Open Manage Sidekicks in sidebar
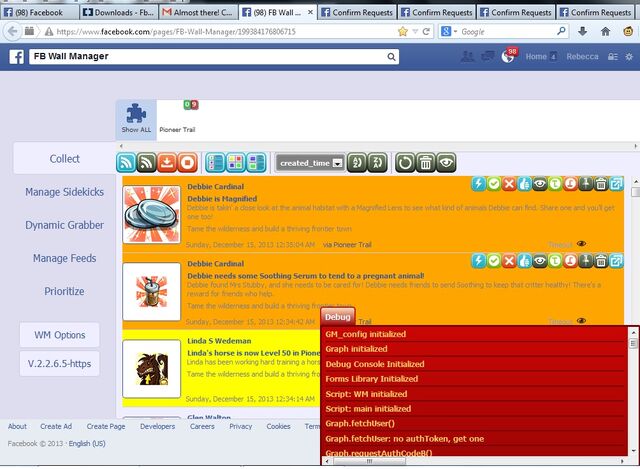The height and width of the screenshot is (469, 640). click(x=64, y=192)
